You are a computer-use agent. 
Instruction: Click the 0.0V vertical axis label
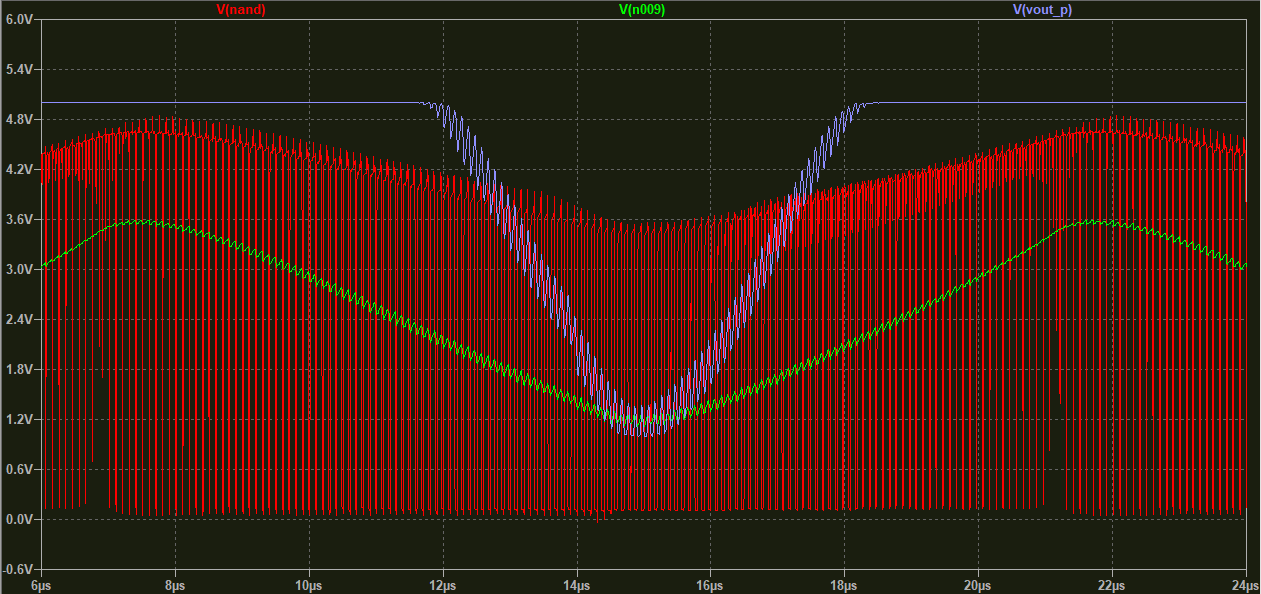click(x=20, y=520)
